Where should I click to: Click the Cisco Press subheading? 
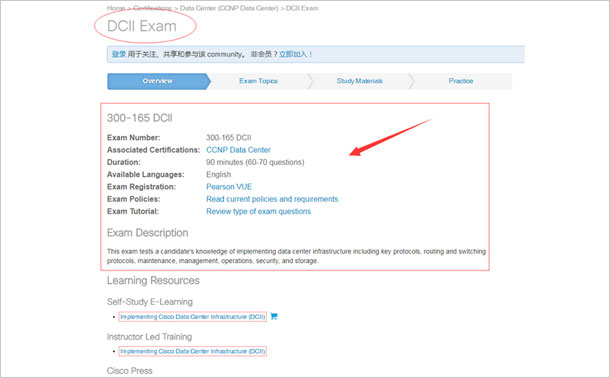130,371
